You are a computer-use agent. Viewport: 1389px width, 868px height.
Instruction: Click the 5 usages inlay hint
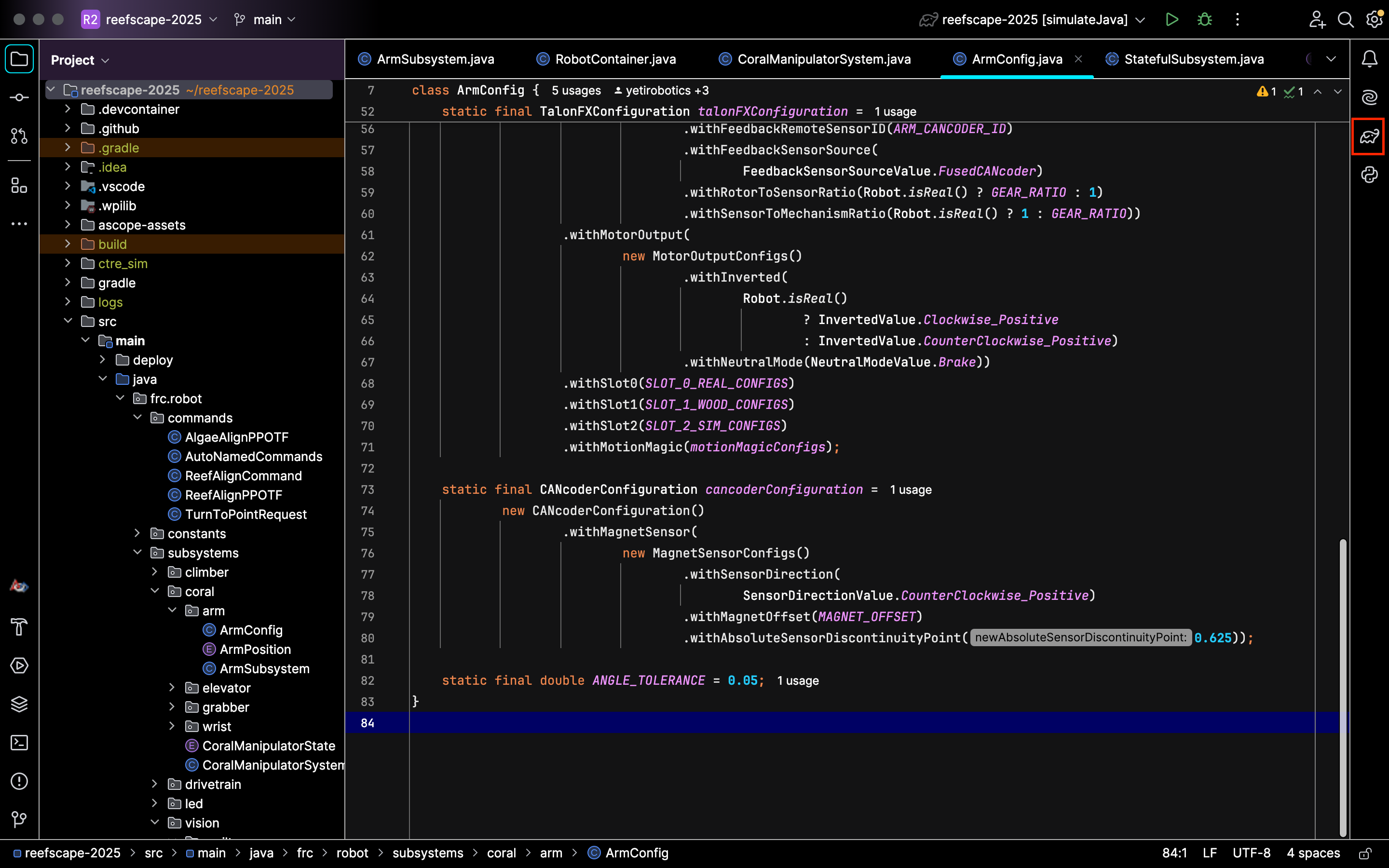(576, 91)
